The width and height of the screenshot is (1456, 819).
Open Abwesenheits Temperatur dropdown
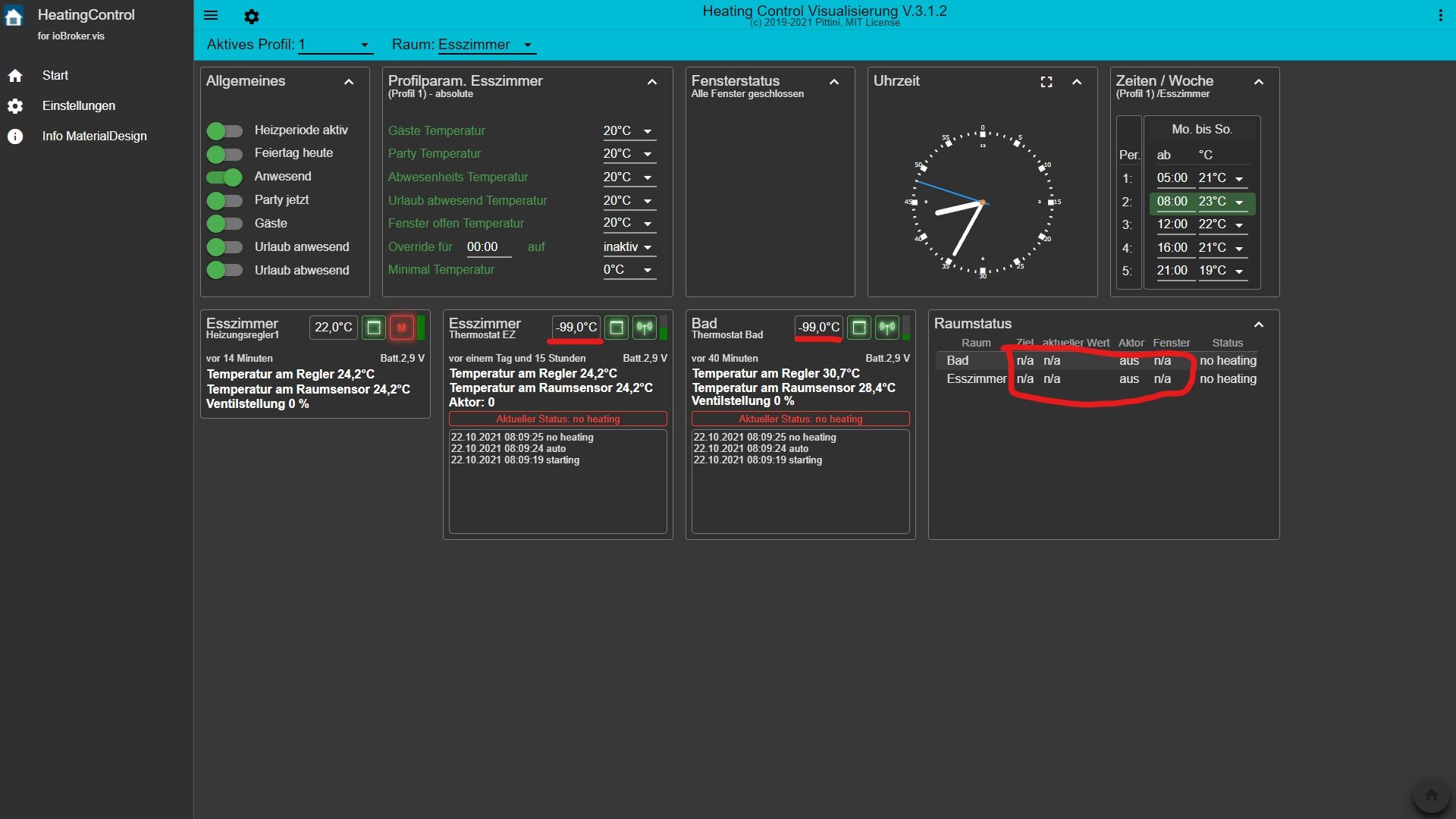tap(629, 177)
